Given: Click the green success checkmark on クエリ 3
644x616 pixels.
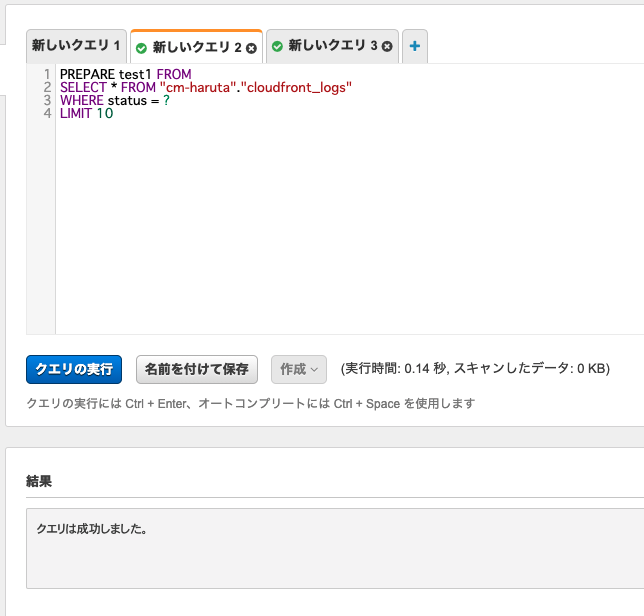Looking at the screenshot, I should point(277,46).
